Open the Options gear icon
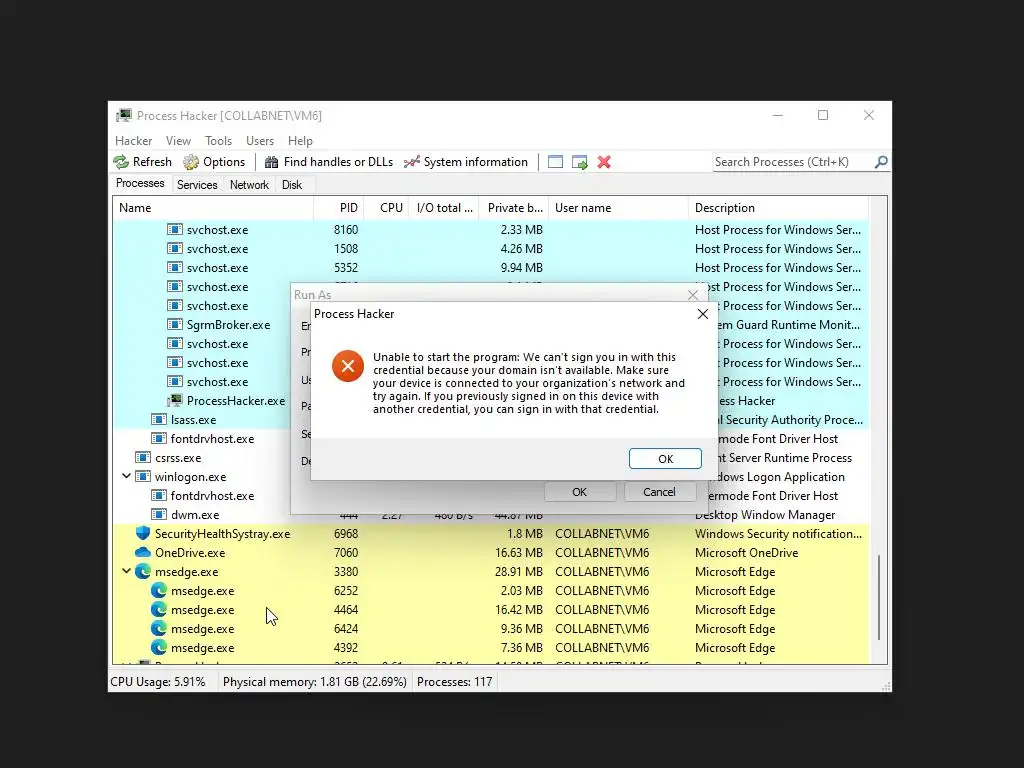 pyautogui.click(x=191, y=162)
